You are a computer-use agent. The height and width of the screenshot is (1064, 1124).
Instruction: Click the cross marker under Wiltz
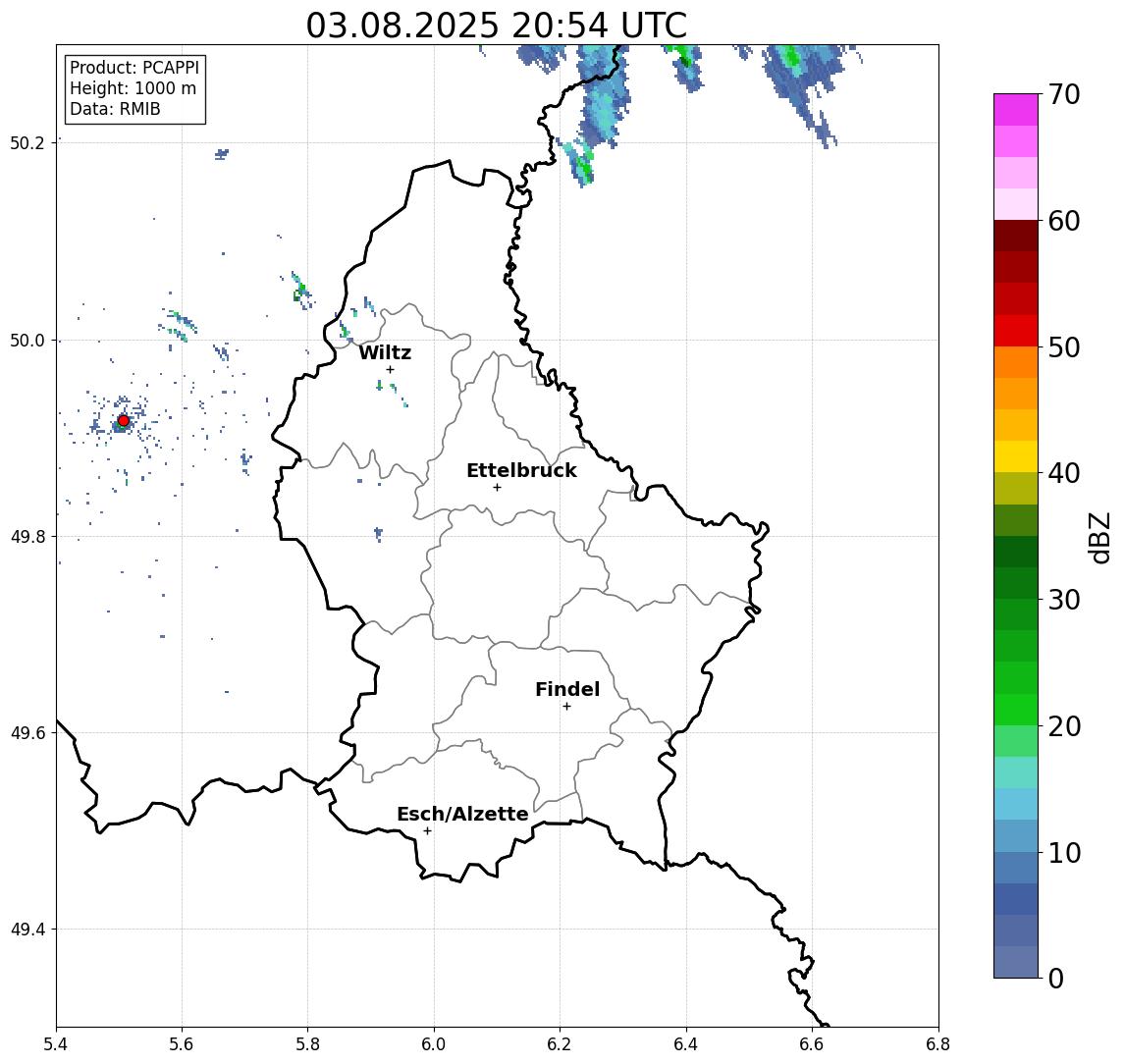[x=390, y=369]
